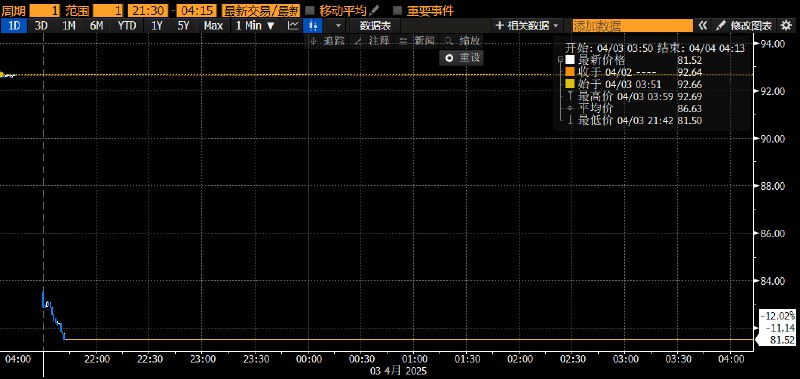Click the 21:30 start time field
800x379 pixels.
pos(148,10)
